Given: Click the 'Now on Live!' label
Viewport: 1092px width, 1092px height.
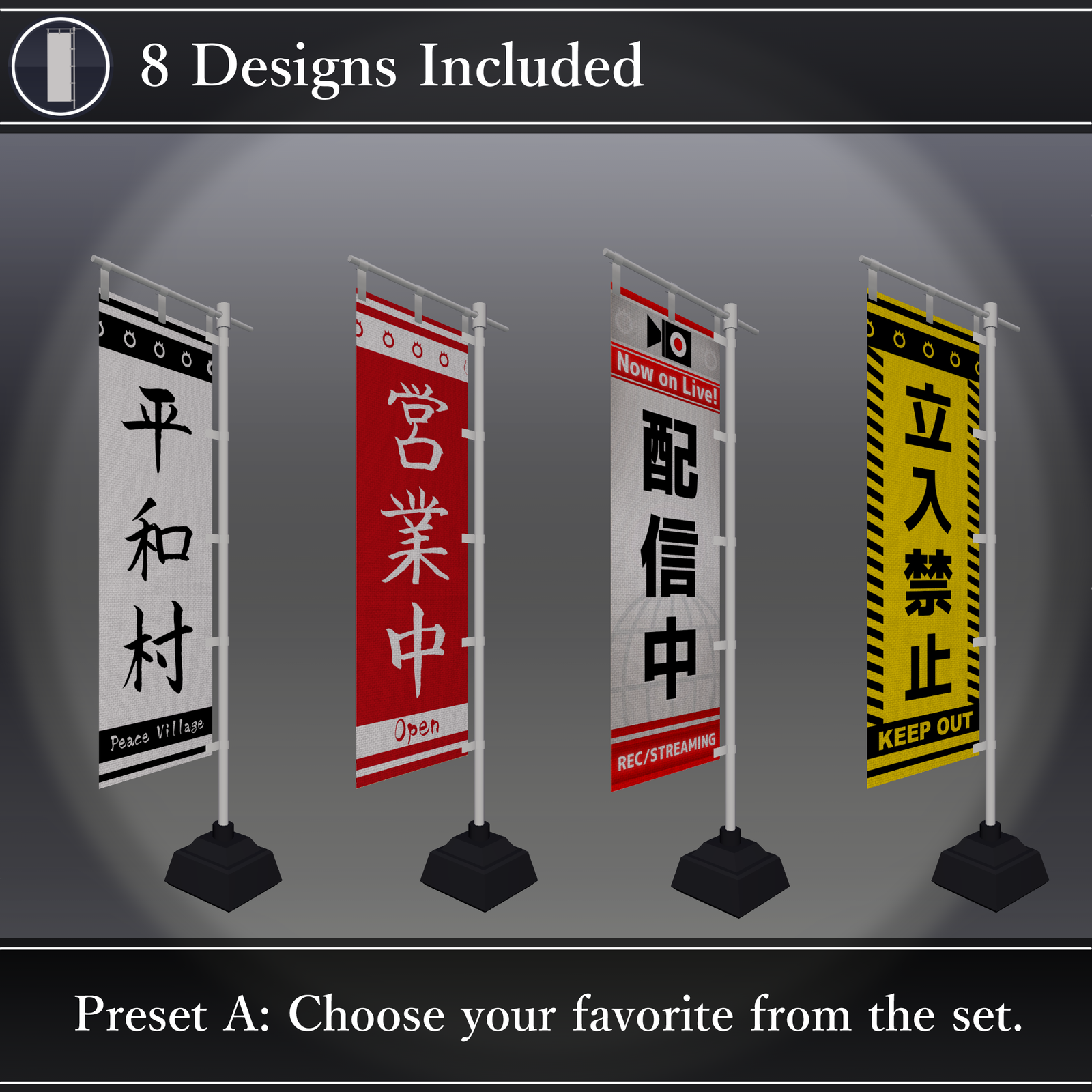Looking at the screenshot, I should tap(667, 378).
